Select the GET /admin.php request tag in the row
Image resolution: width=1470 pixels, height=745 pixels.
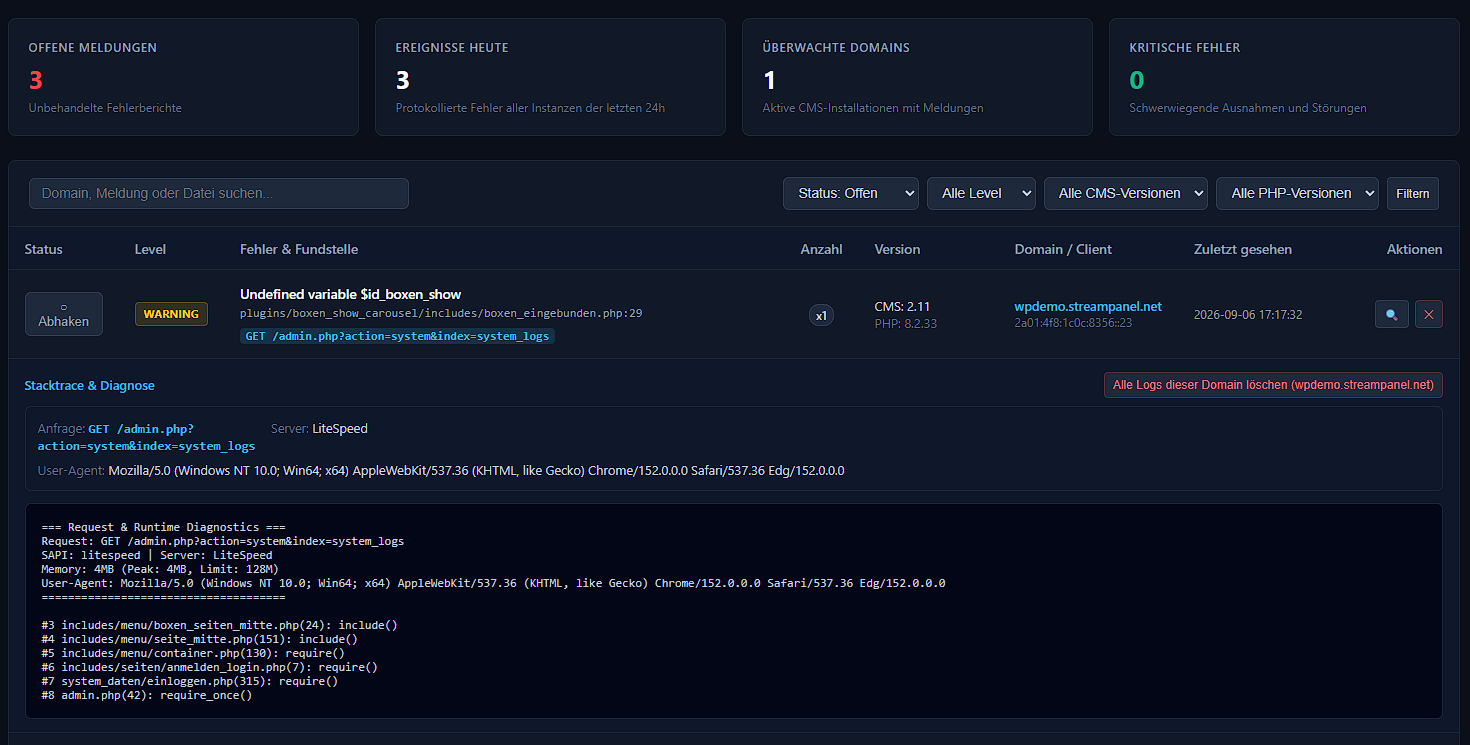(397, 336)
